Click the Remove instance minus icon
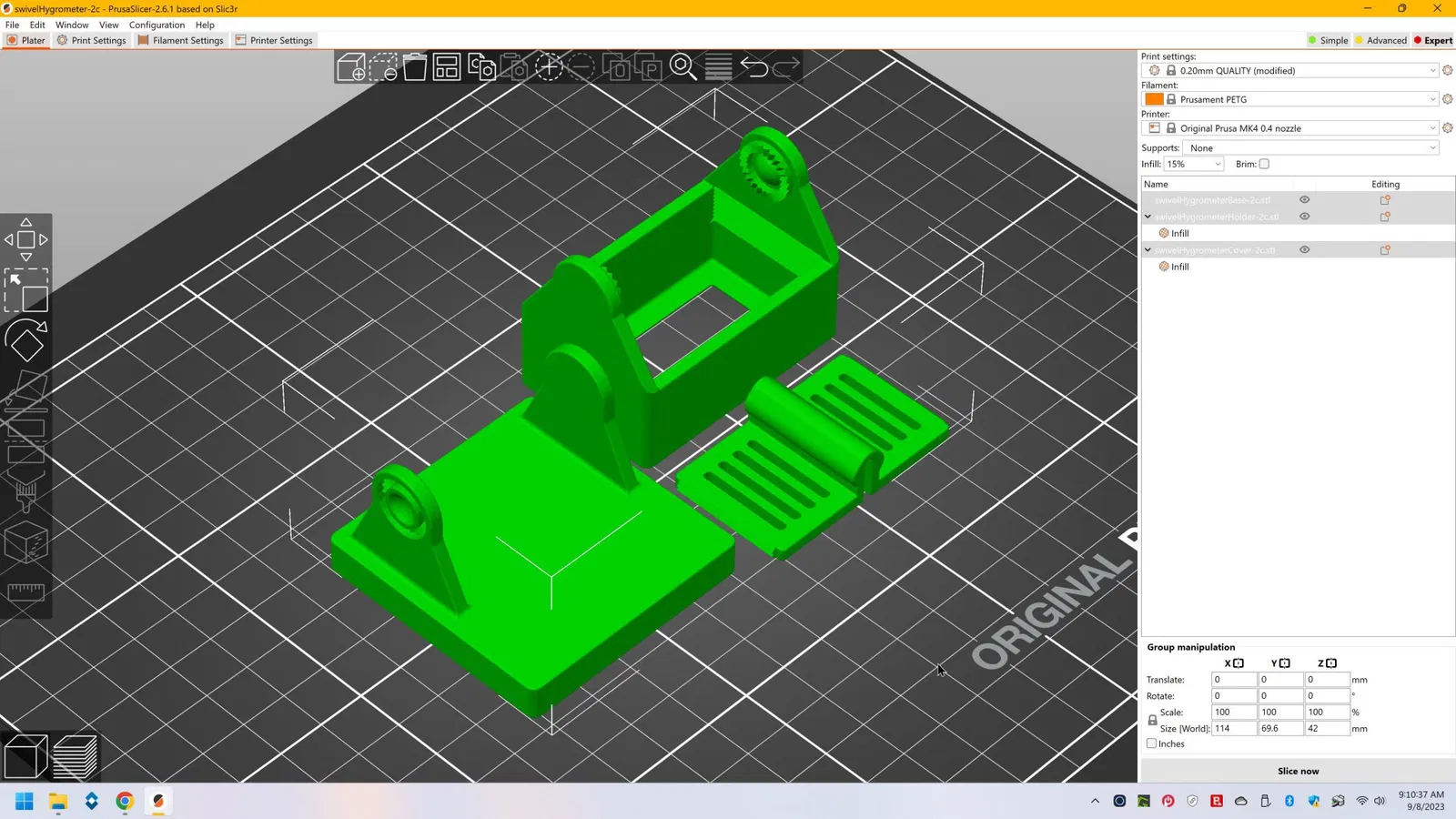This screenshot has height=819, width=1456. coord(581,67)
